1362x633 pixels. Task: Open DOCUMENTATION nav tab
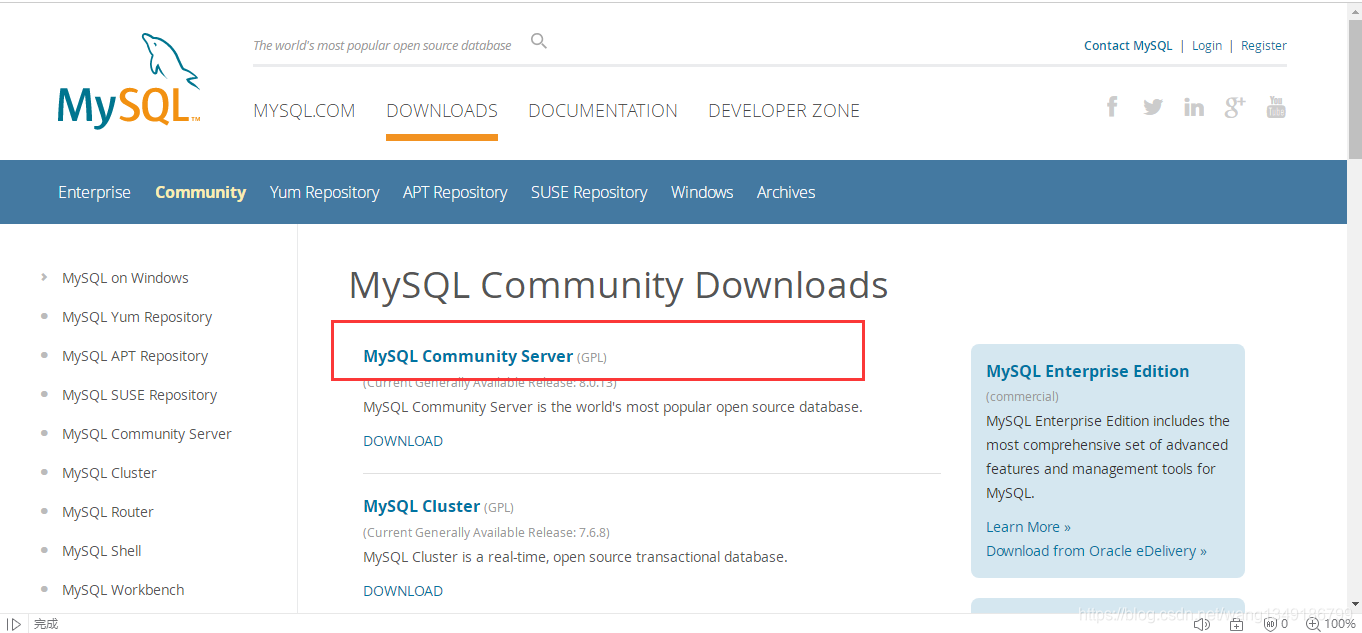point(603,111)
